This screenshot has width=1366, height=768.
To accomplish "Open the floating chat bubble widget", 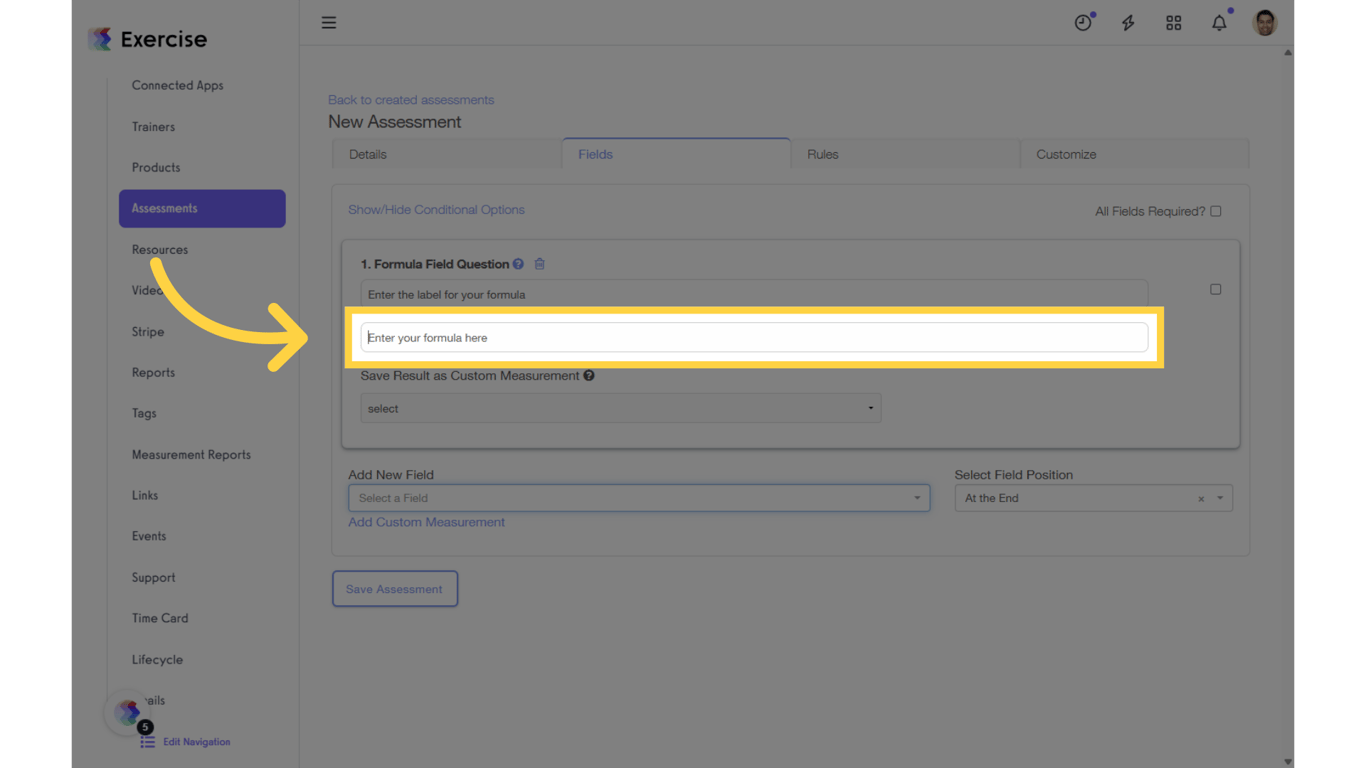I will [128, 712].
